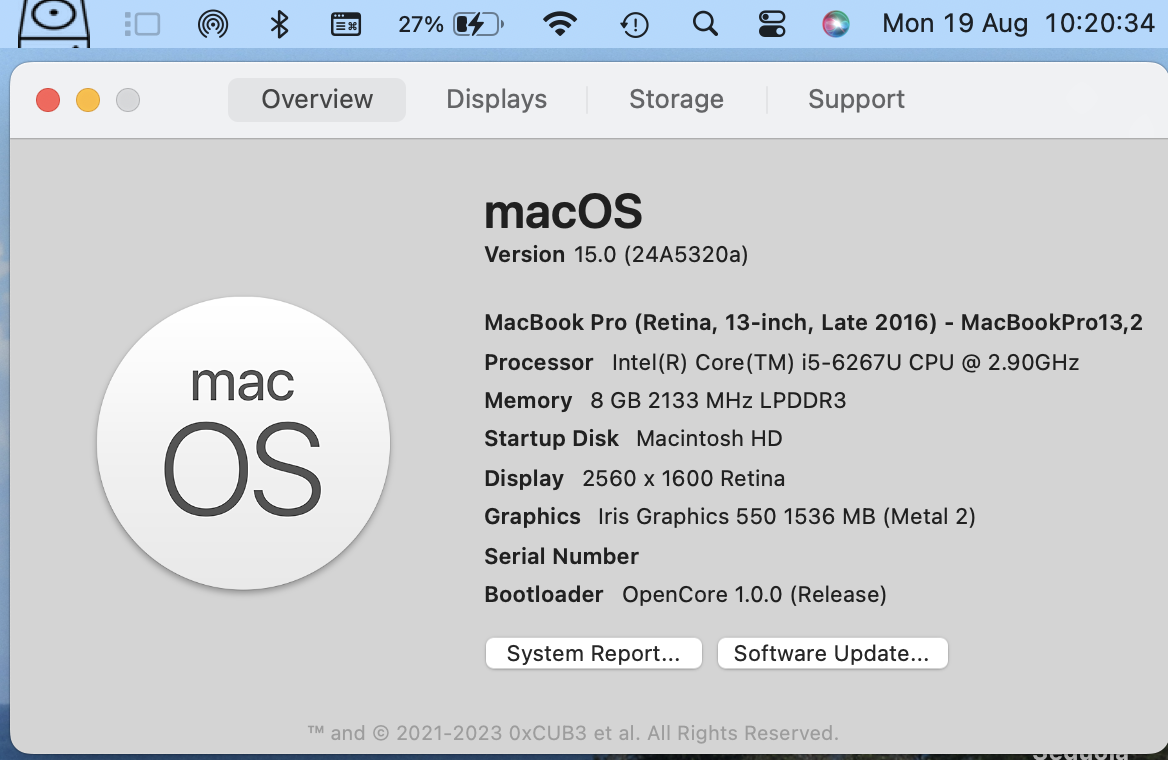Click the Software Update... button
The width and height of the screenshot is (1168, 760).
[832, 653]
